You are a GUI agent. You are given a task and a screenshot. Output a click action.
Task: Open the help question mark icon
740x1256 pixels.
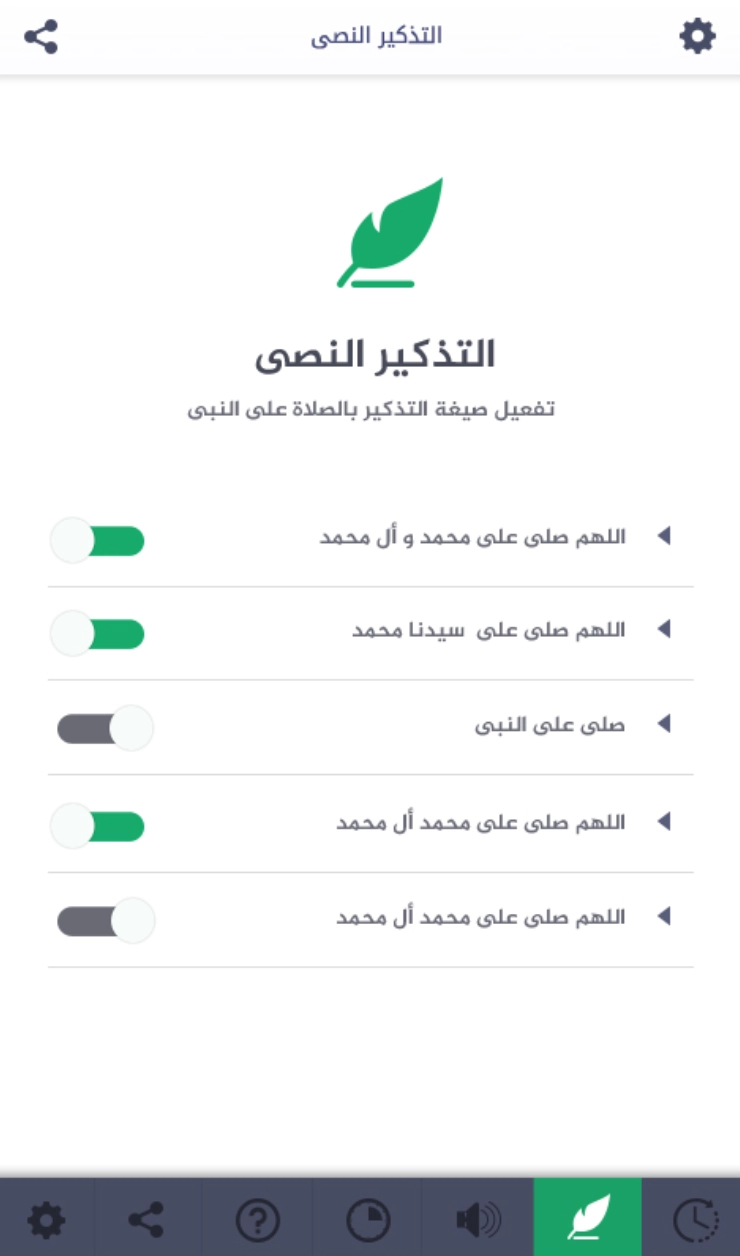[x=257, y=1219]
